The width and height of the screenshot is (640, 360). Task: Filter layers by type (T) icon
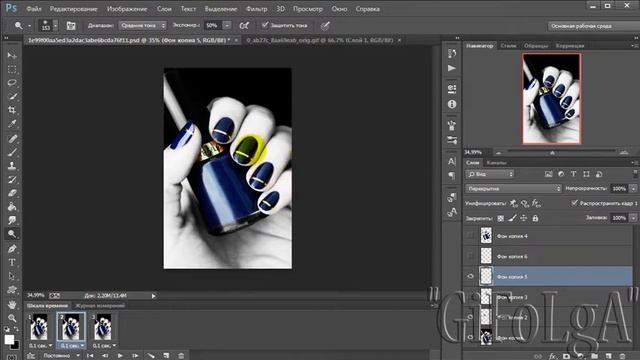click(573, 174)
